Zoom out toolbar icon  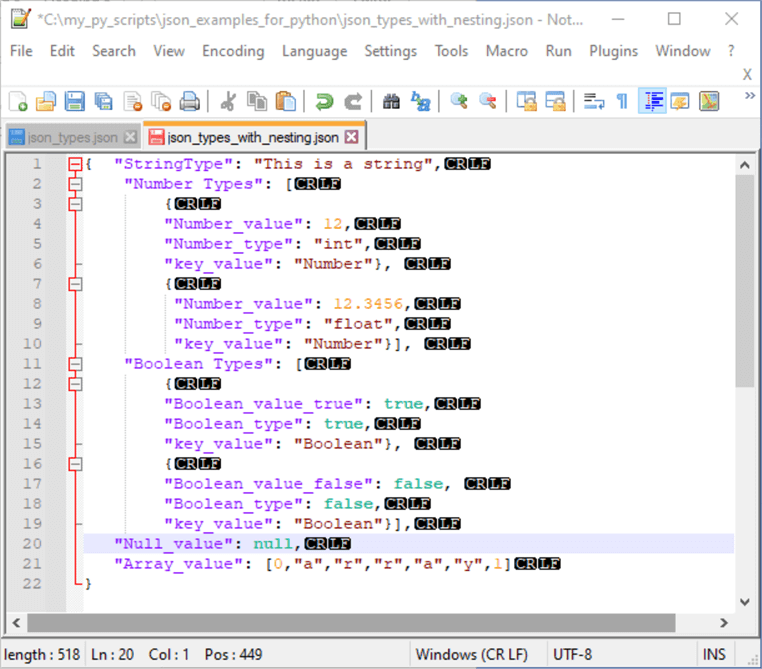pyautogui.click(x=487, y=102)
